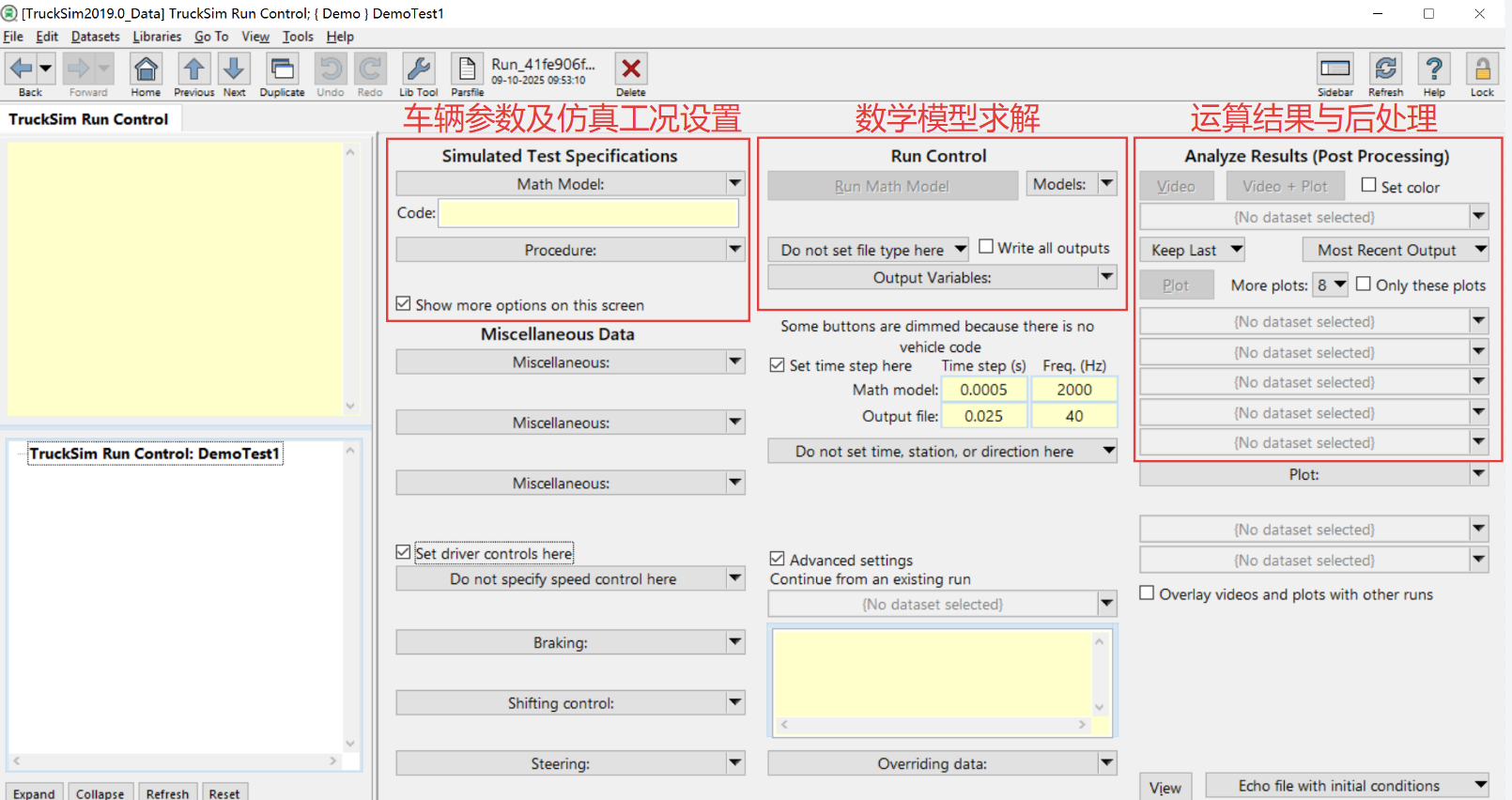Open the Datasets menu
1512x800 pixels.
[x=96, y=37]
